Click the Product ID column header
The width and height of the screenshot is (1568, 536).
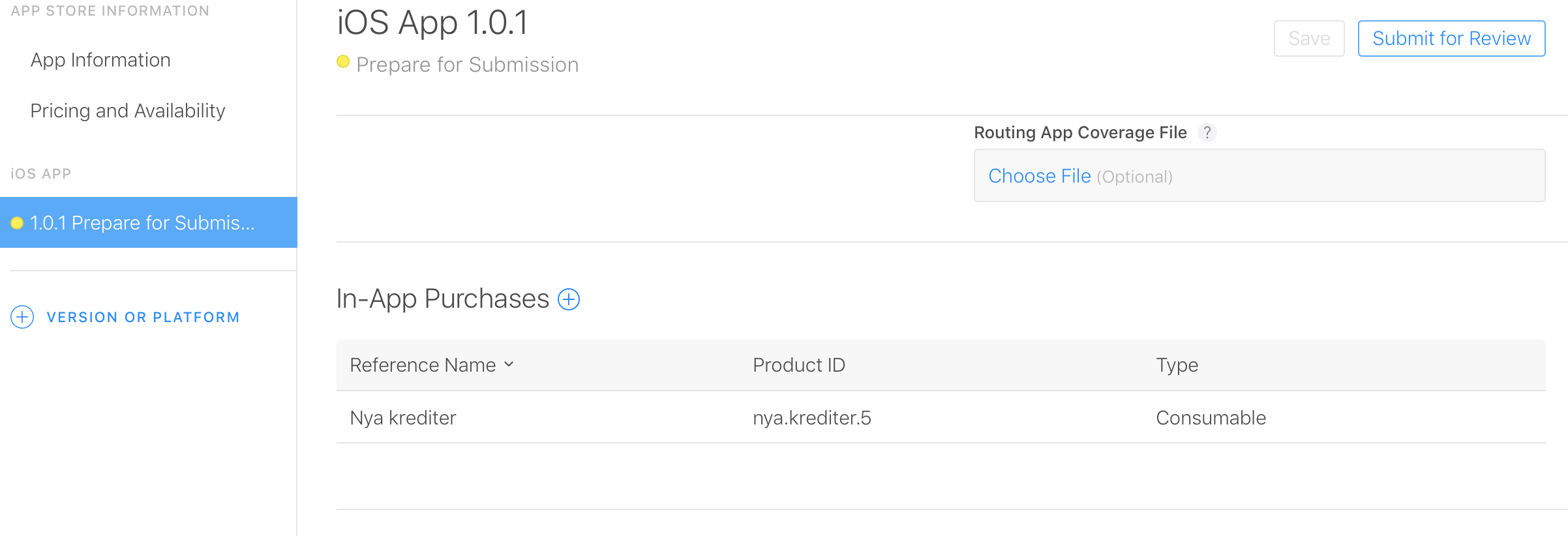pyautogui.click(x=799, y=365)
